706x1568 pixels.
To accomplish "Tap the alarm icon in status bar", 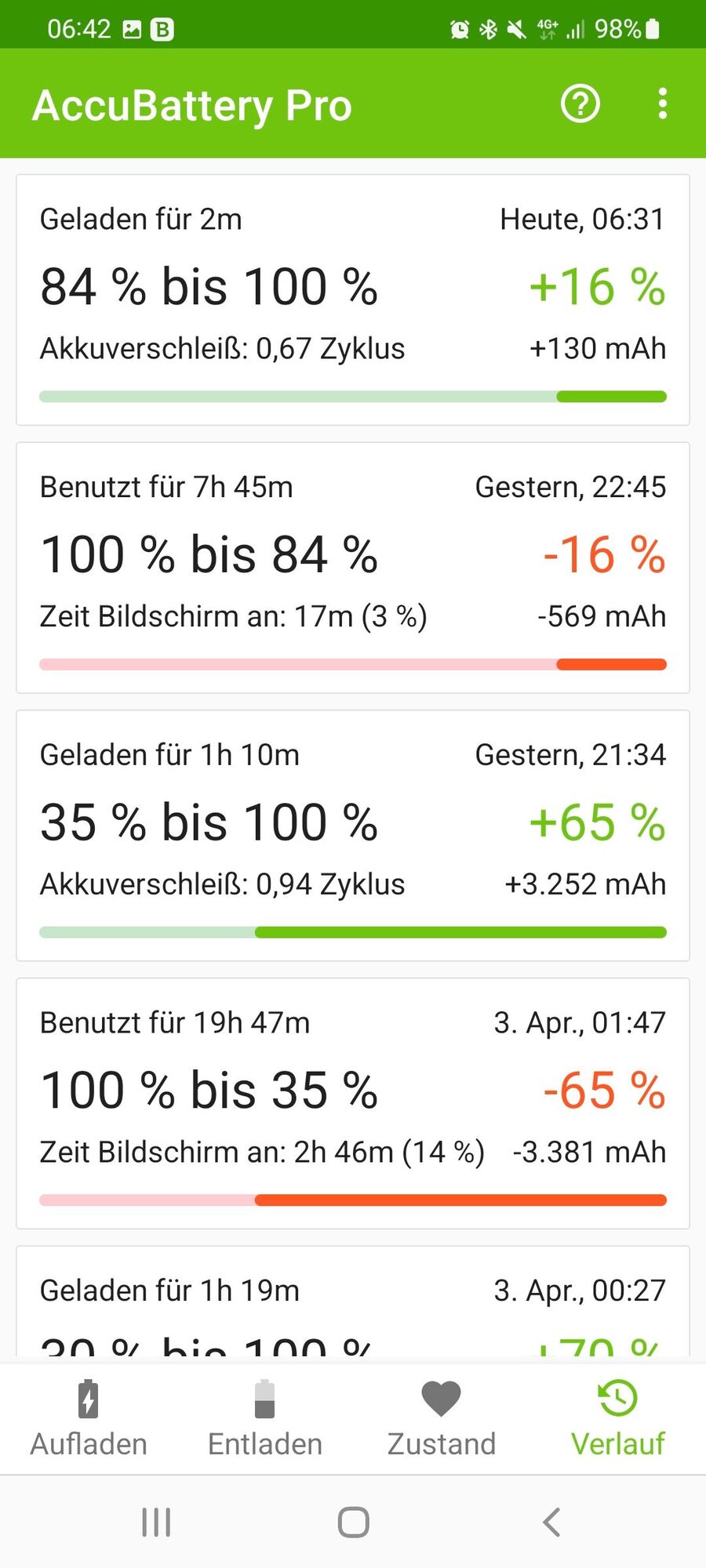I will coord(460,30).
